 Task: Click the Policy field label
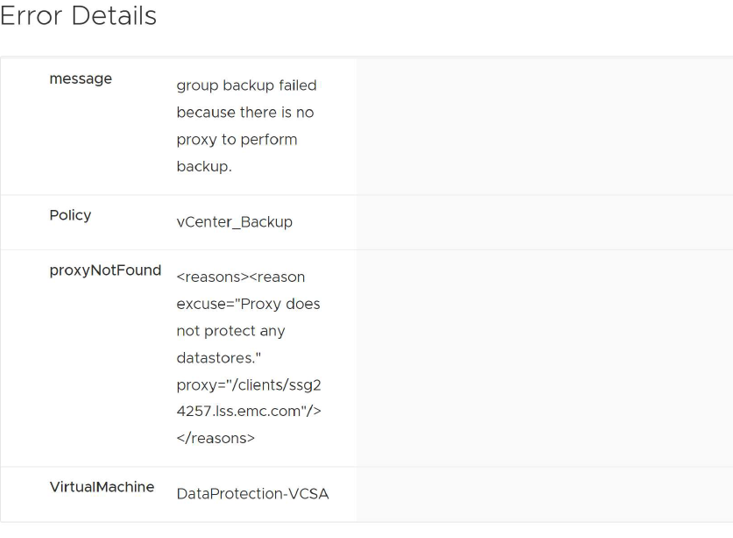coord(70,215)
